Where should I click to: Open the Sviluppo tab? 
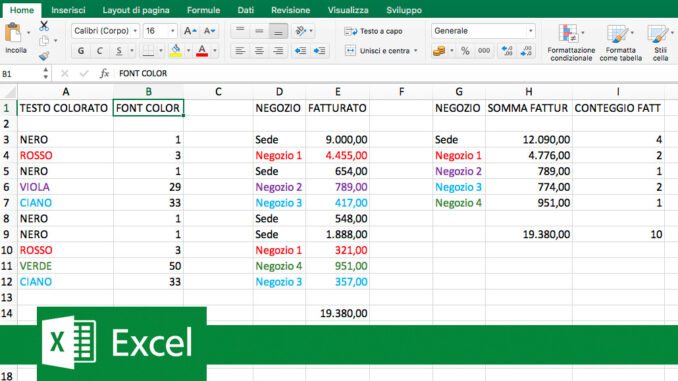tap(404, 10)
